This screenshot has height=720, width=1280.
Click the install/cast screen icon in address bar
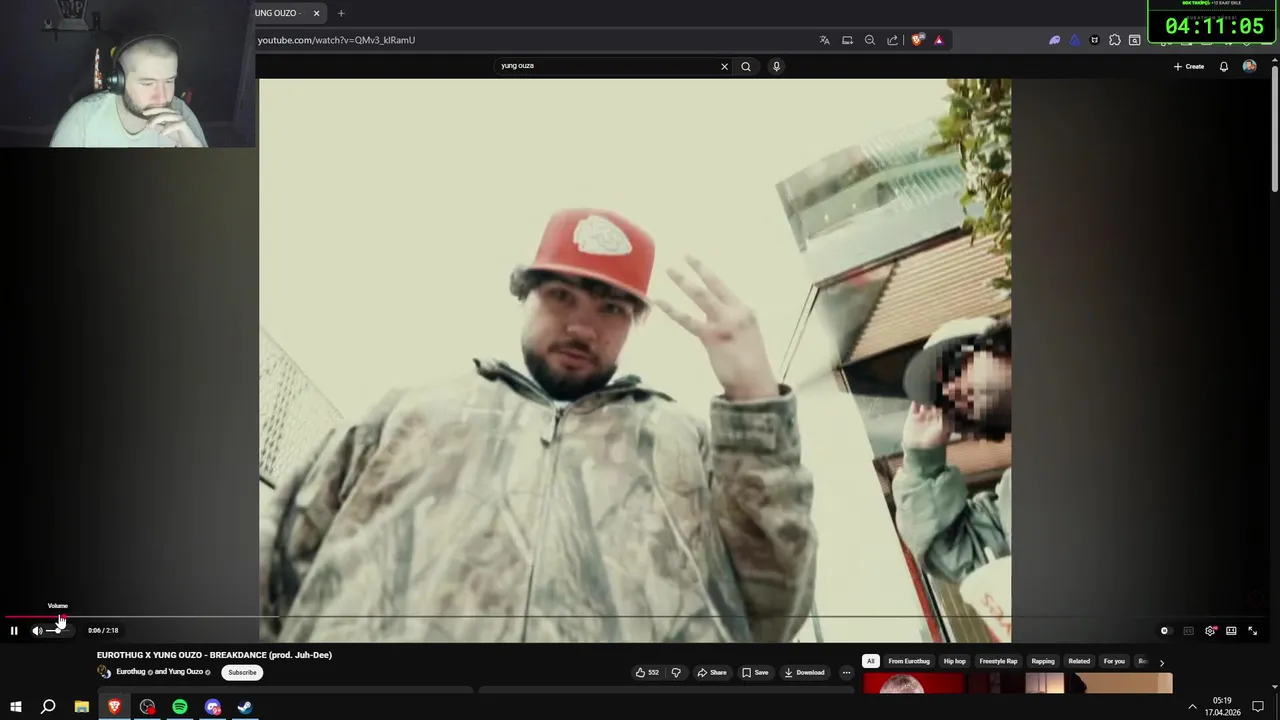(847, 40)
